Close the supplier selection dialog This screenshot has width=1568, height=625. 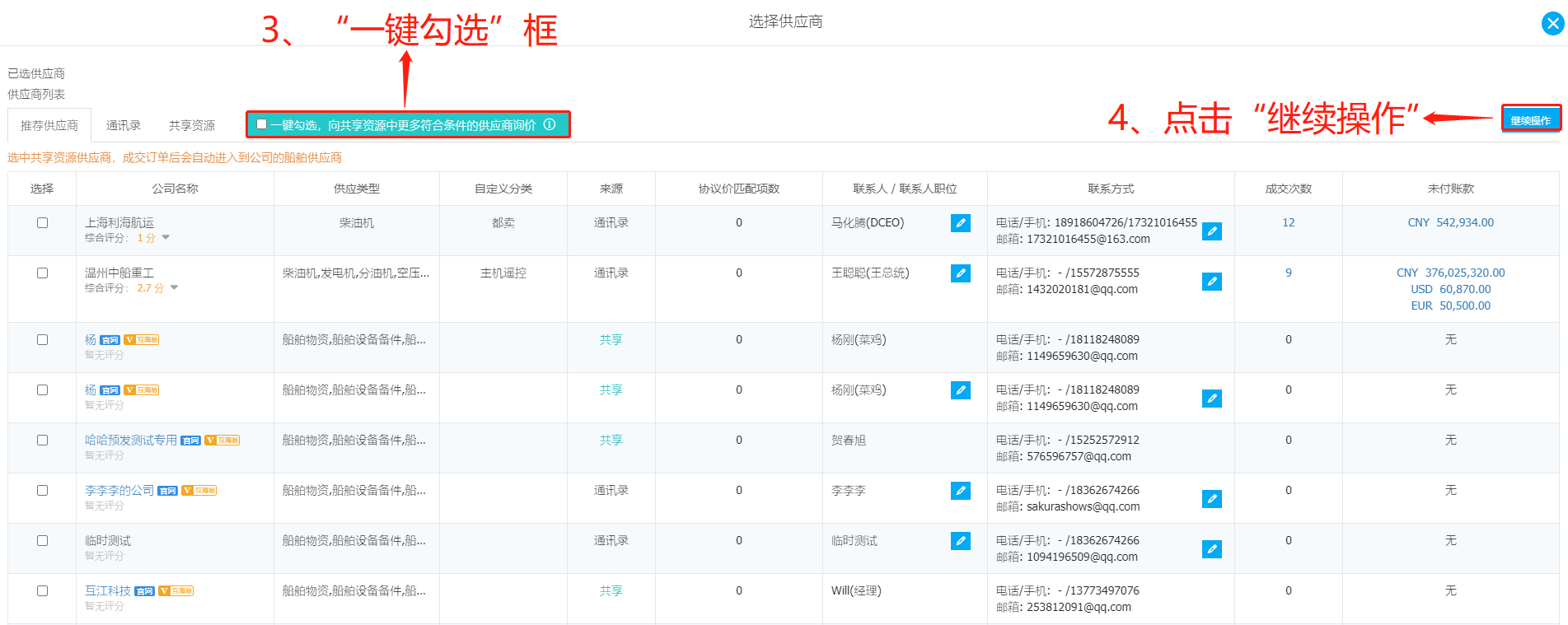(1552, 24)
